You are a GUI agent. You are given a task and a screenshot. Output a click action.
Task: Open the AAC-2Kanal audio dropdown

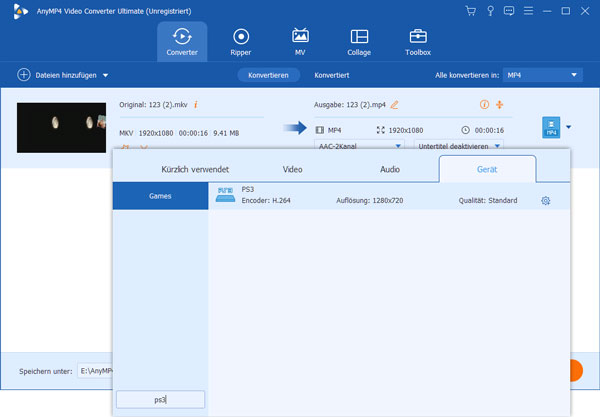(359, 145)
